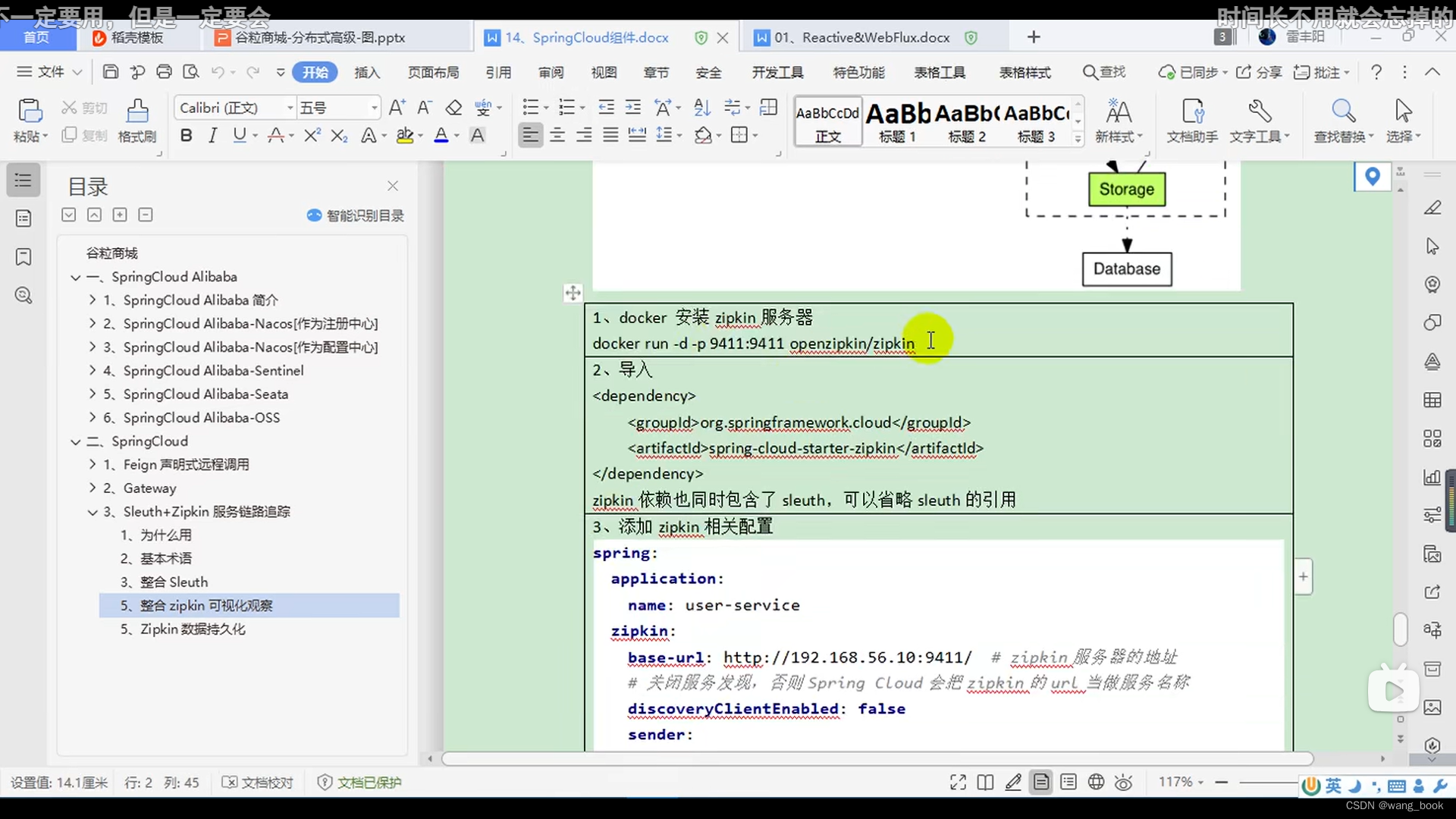The width and height of the screenshot is (1456, 819).
Task: Toggle Underline formatting
Action: coord(240,135)
